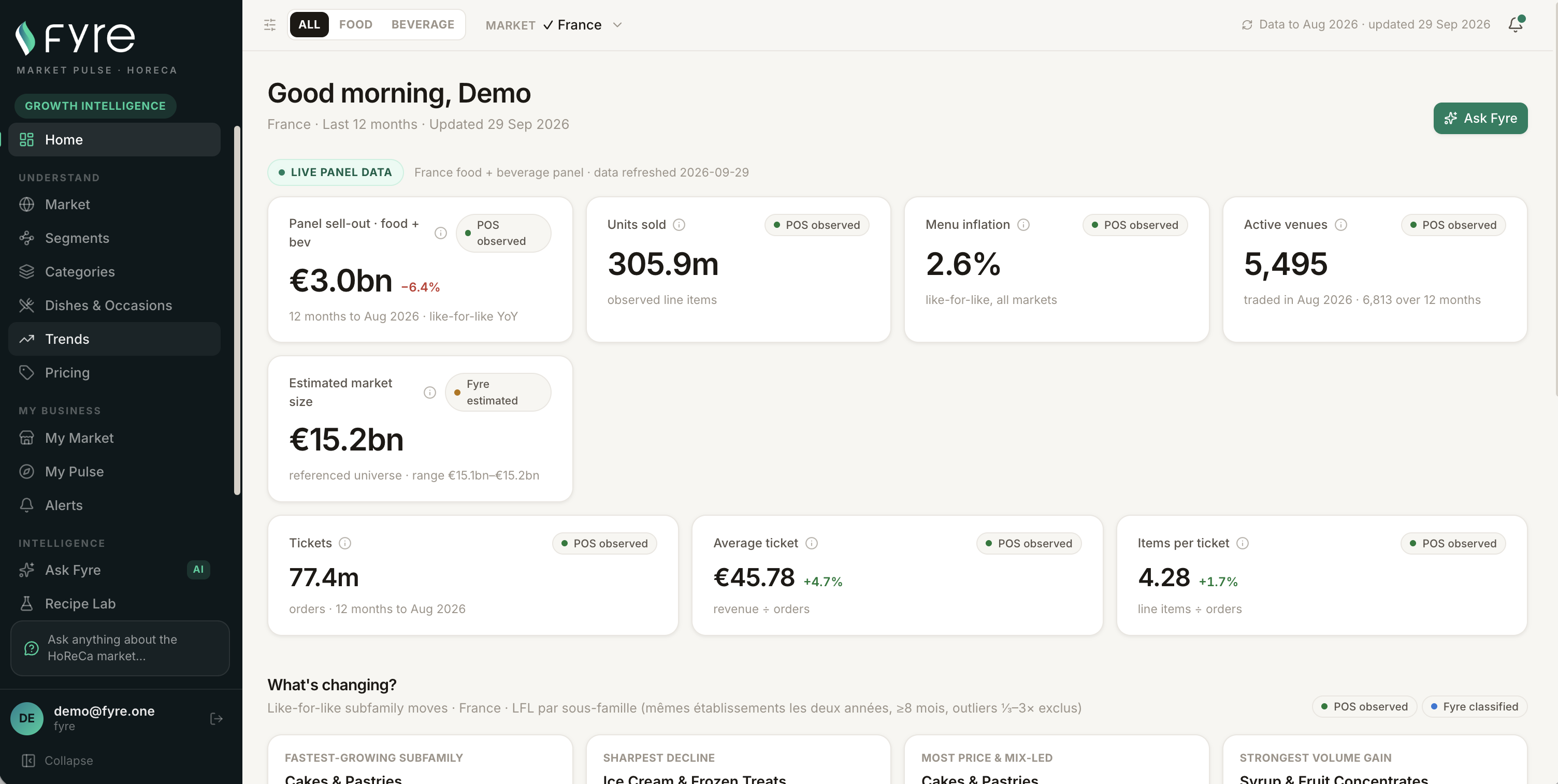The width and height of the screenshot is (1558, 784).
Task: Open Dishes & Occasions page
Action: pos(114,305)
